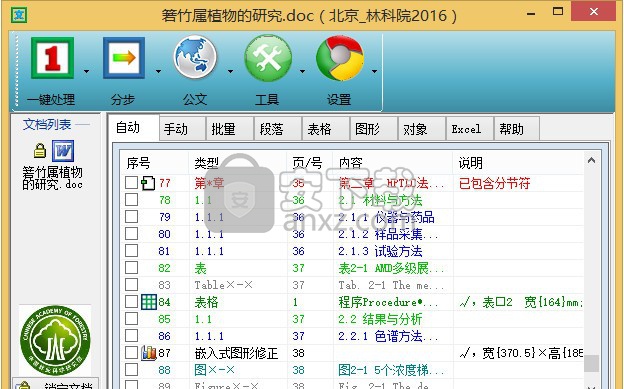Check the box for row 82
This screenshot has height=389, width=624.
pos(131,268)
